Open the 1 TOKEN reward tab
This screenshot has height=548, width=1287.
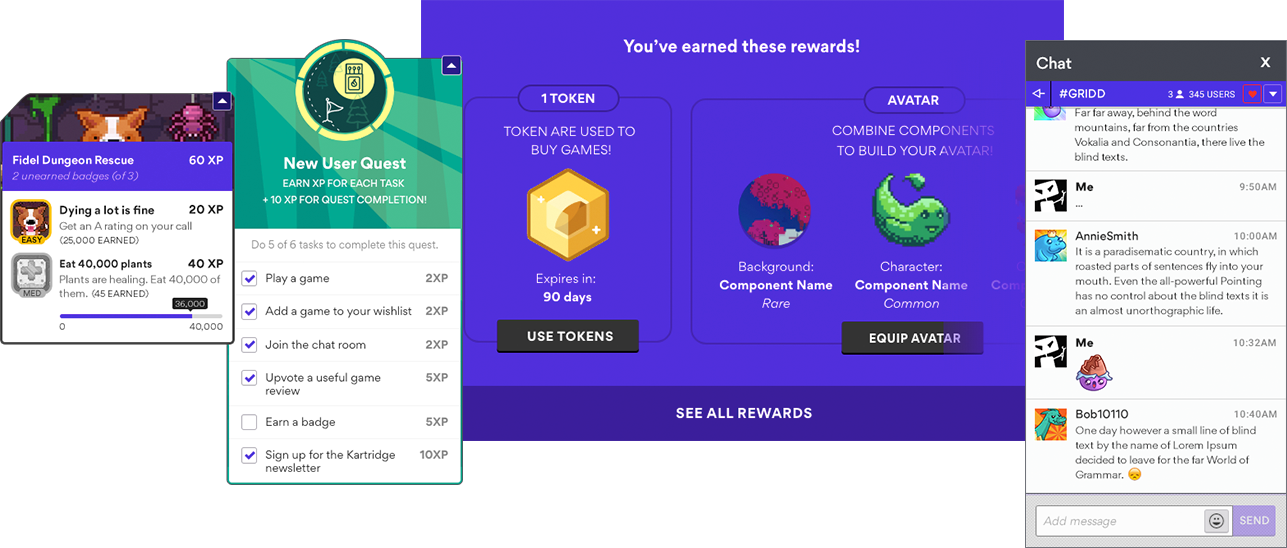coord(568,98)
